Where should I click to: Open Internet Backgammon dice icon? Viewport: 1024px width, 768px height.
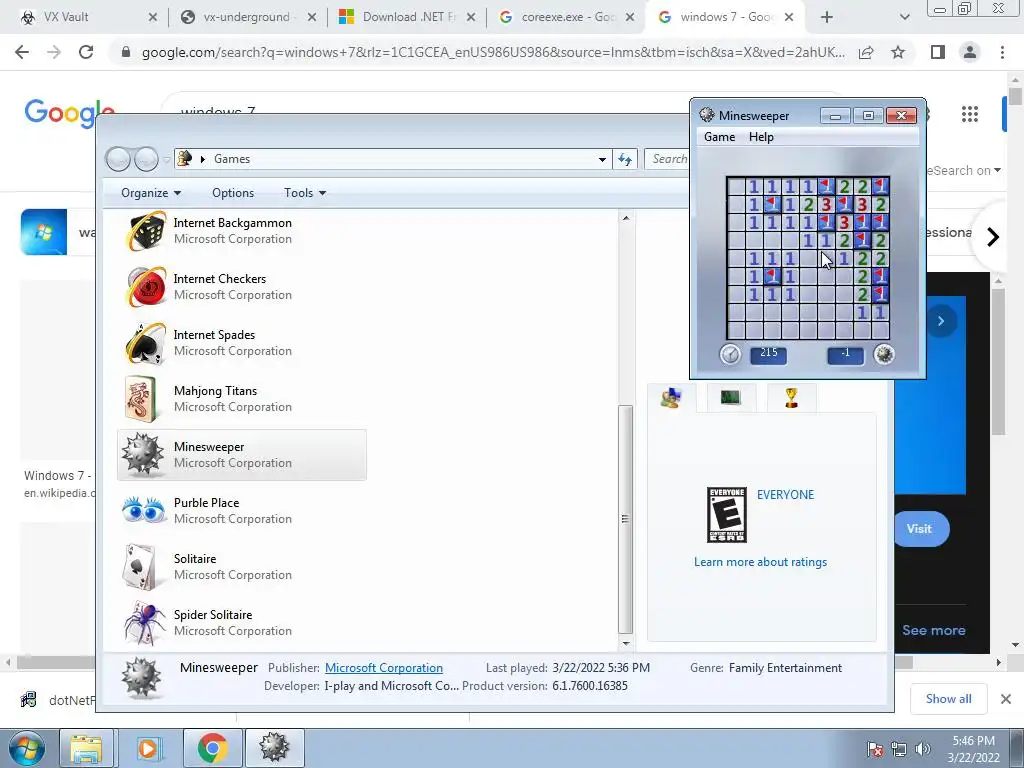(x=145, y=231)
